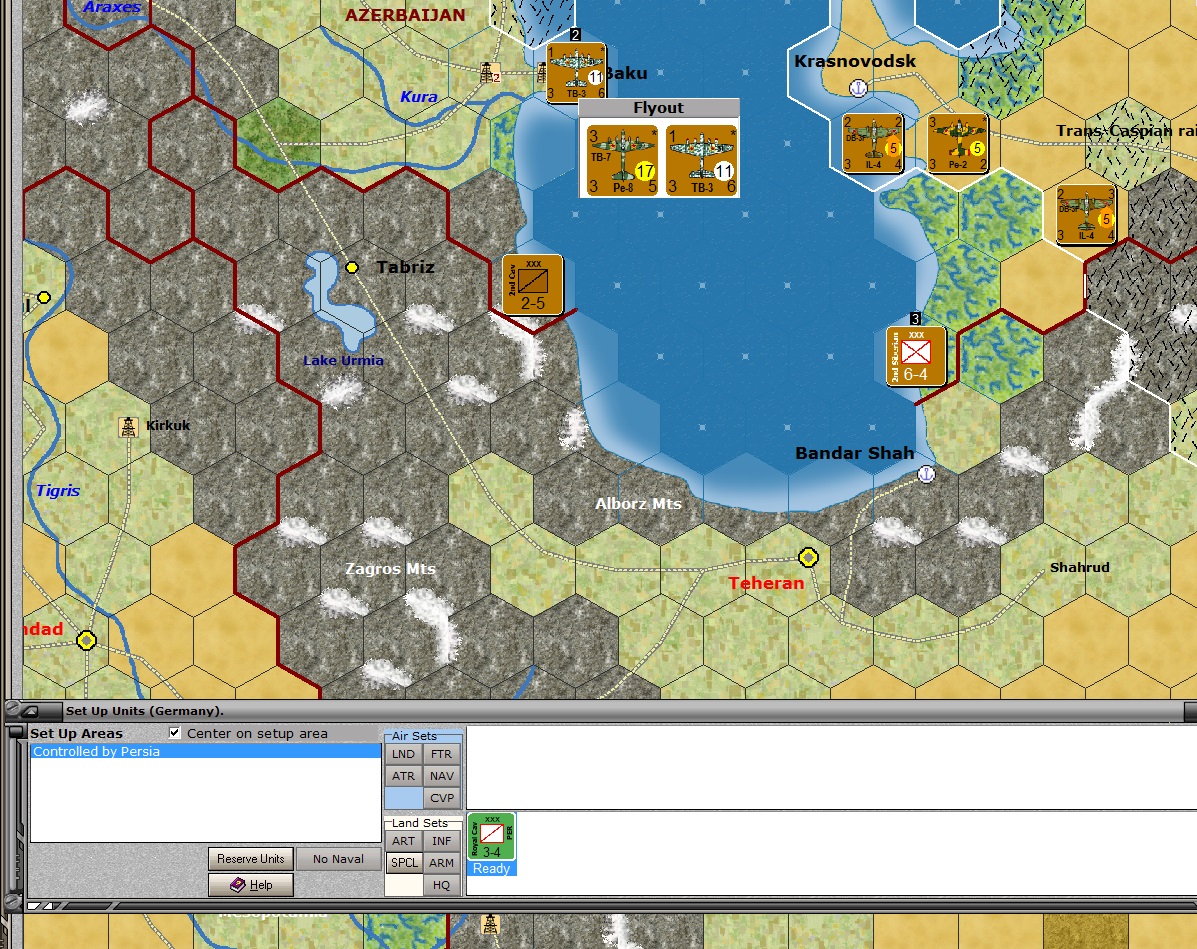Click the Tigris river label

point(58,490)
